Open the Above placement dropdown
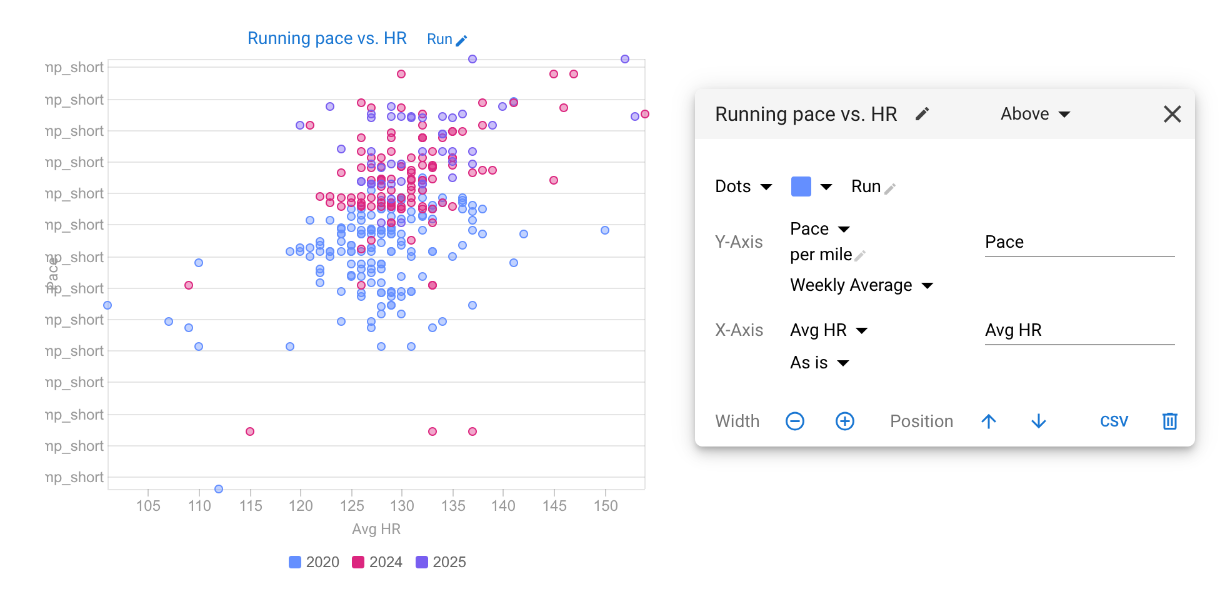 click(x=1035, y=114)
